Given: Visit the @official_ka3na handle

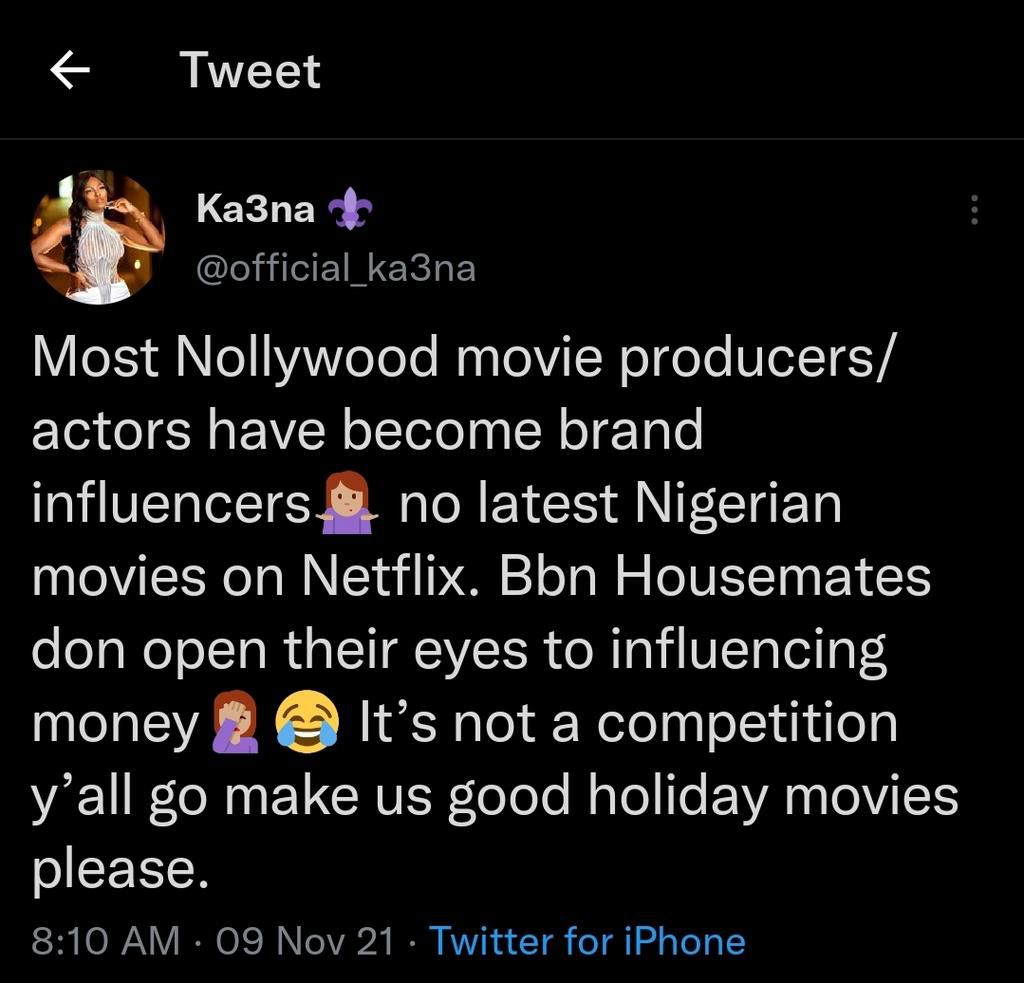Looking at the screenshot, I should [335, 268].
